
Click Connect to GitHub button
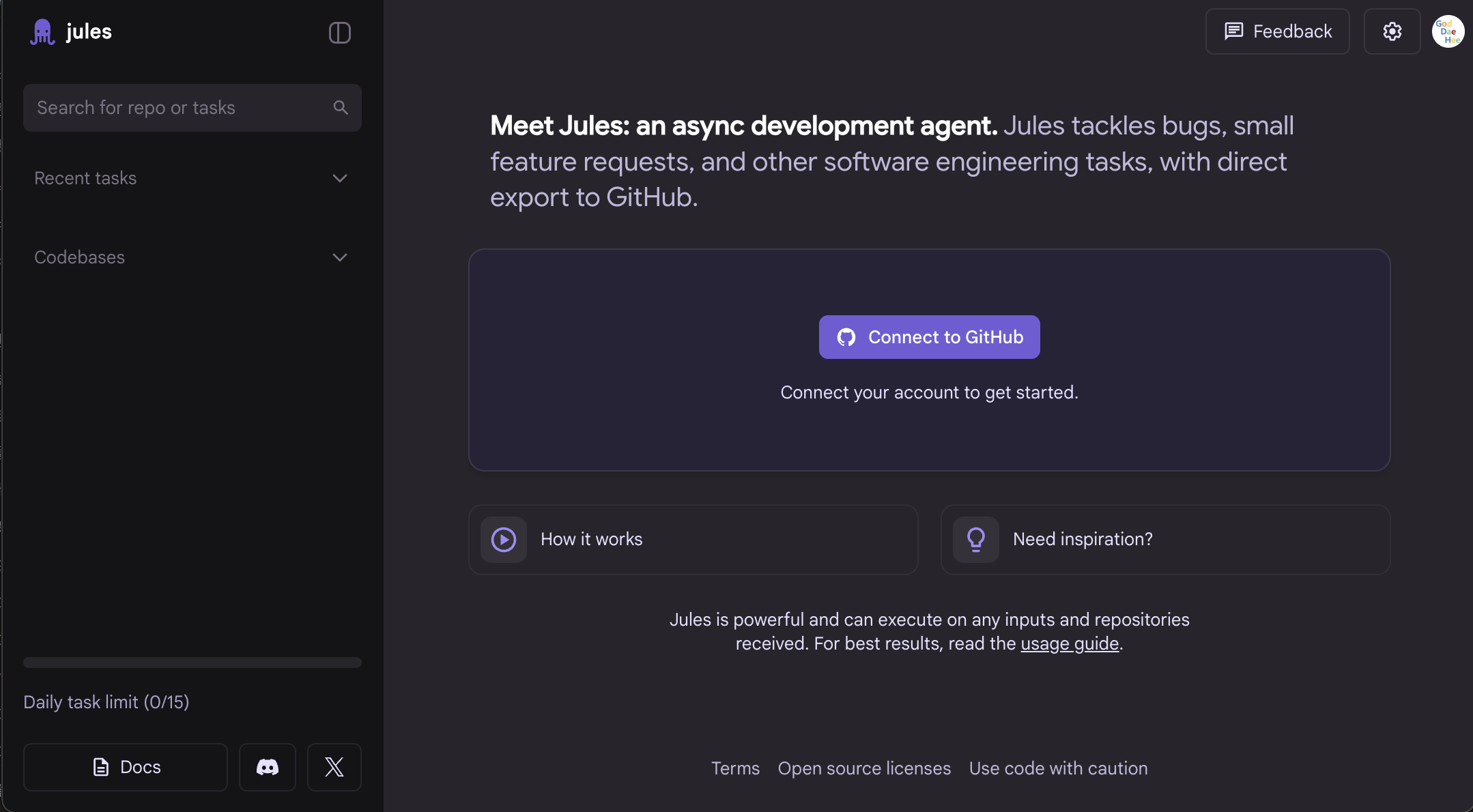click(929, 337)
